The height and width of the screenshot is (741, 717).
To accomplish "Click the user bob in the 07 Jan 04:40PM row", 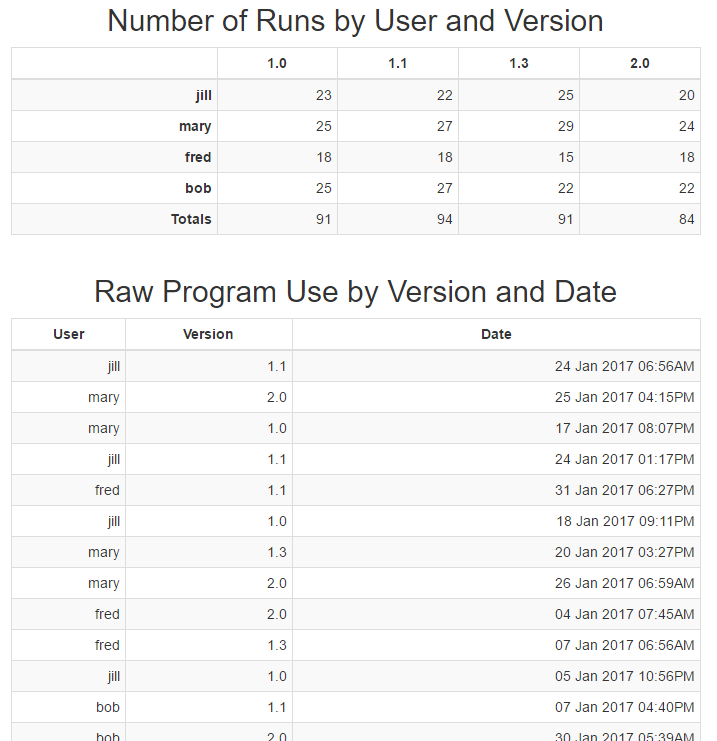I will [108, 707].
